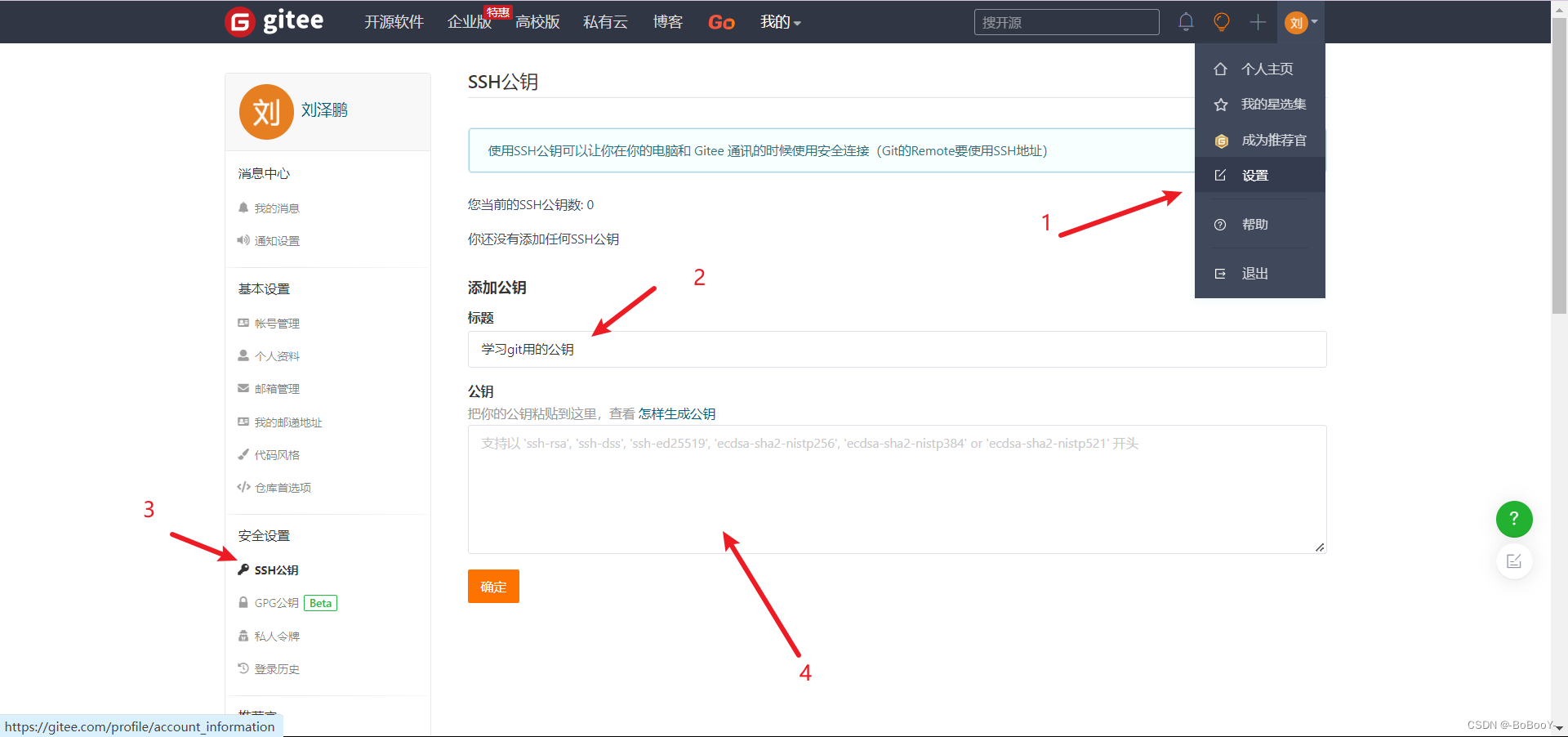Click the orange 确定 button
The image size is (1568, 737).
[x=493, y=586]
